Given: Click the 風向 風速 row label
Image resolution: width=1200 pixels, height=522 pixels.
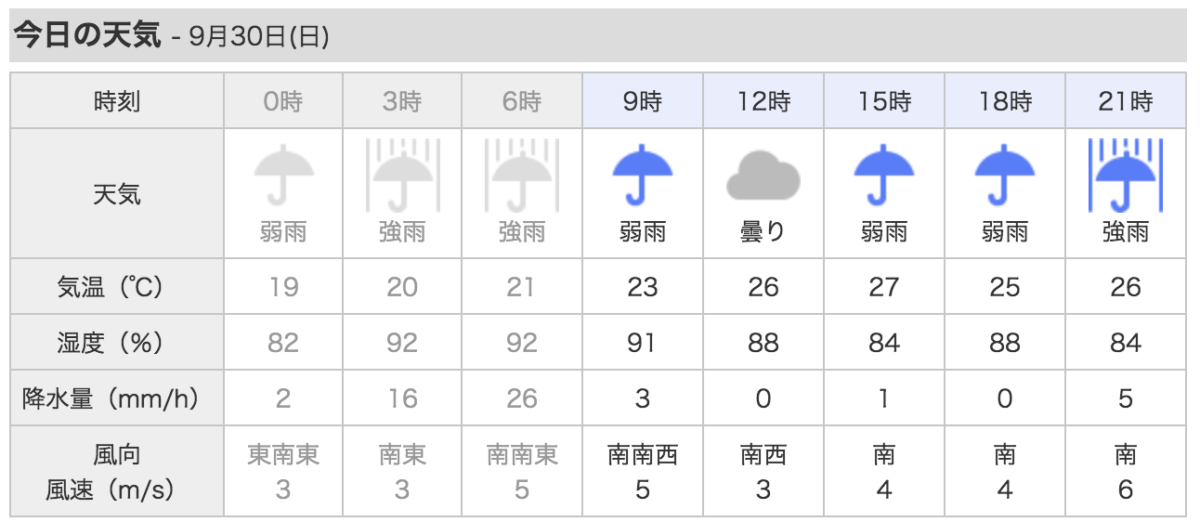Looking at the screenshot, I should click(117, 472).
